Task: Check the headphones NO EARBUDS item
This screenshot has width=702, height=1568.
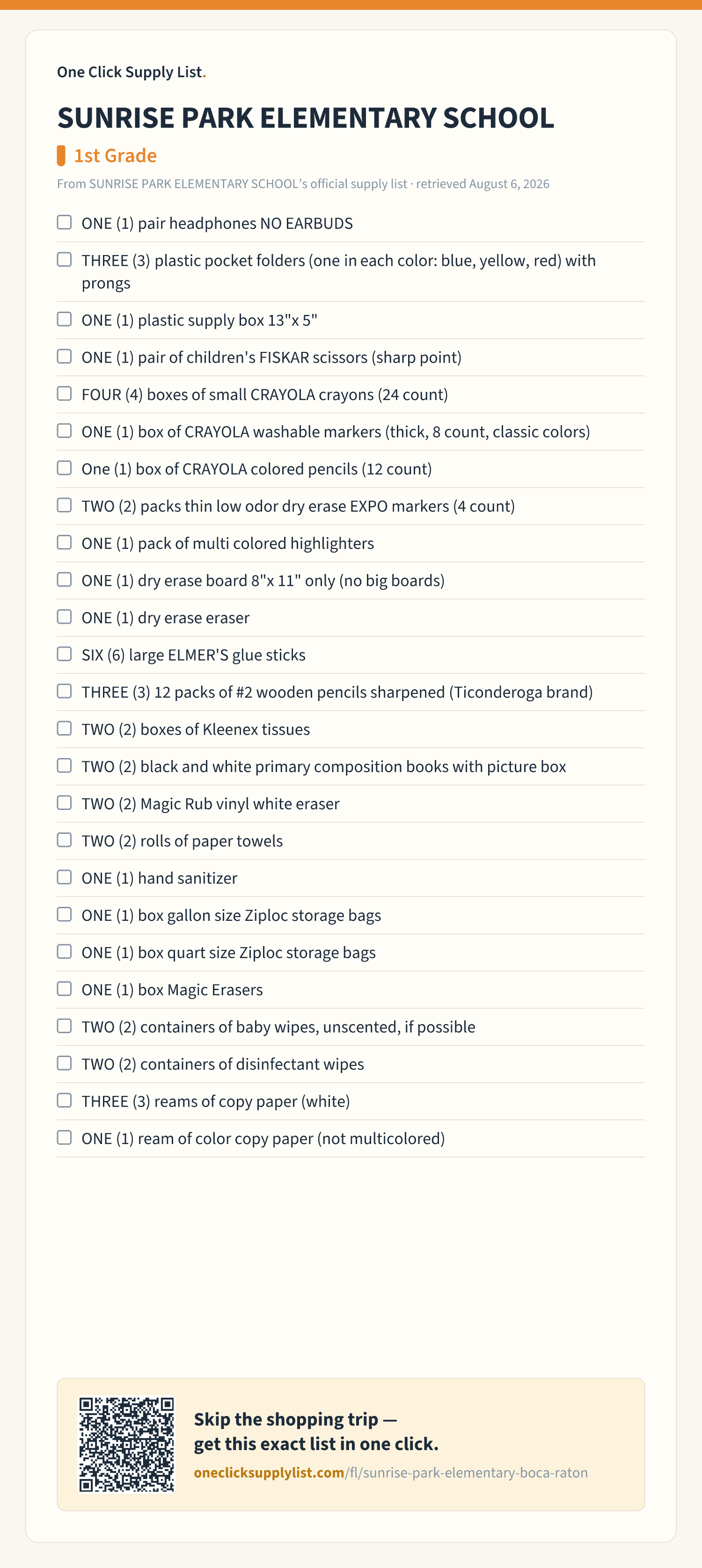Action: (64, 222)
